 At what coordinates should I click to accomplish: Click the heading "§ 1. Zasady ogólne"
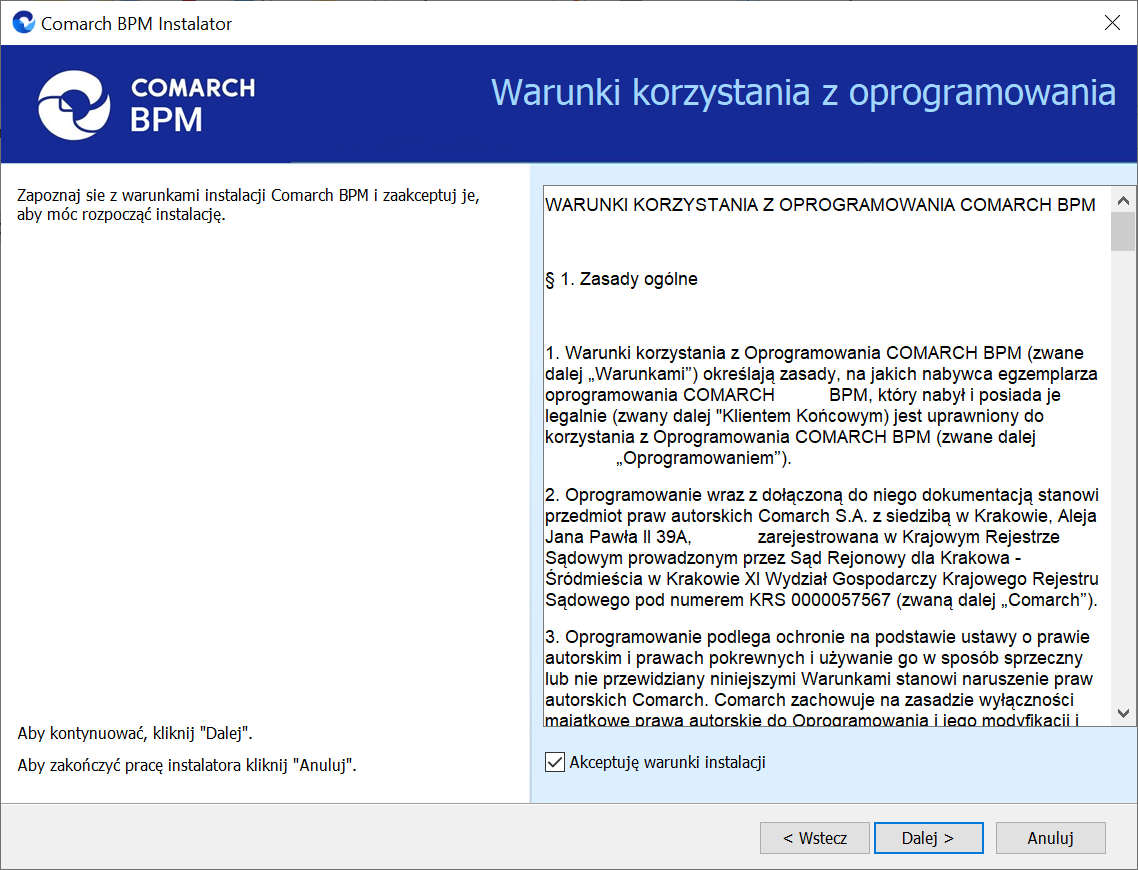click(621, 279)
